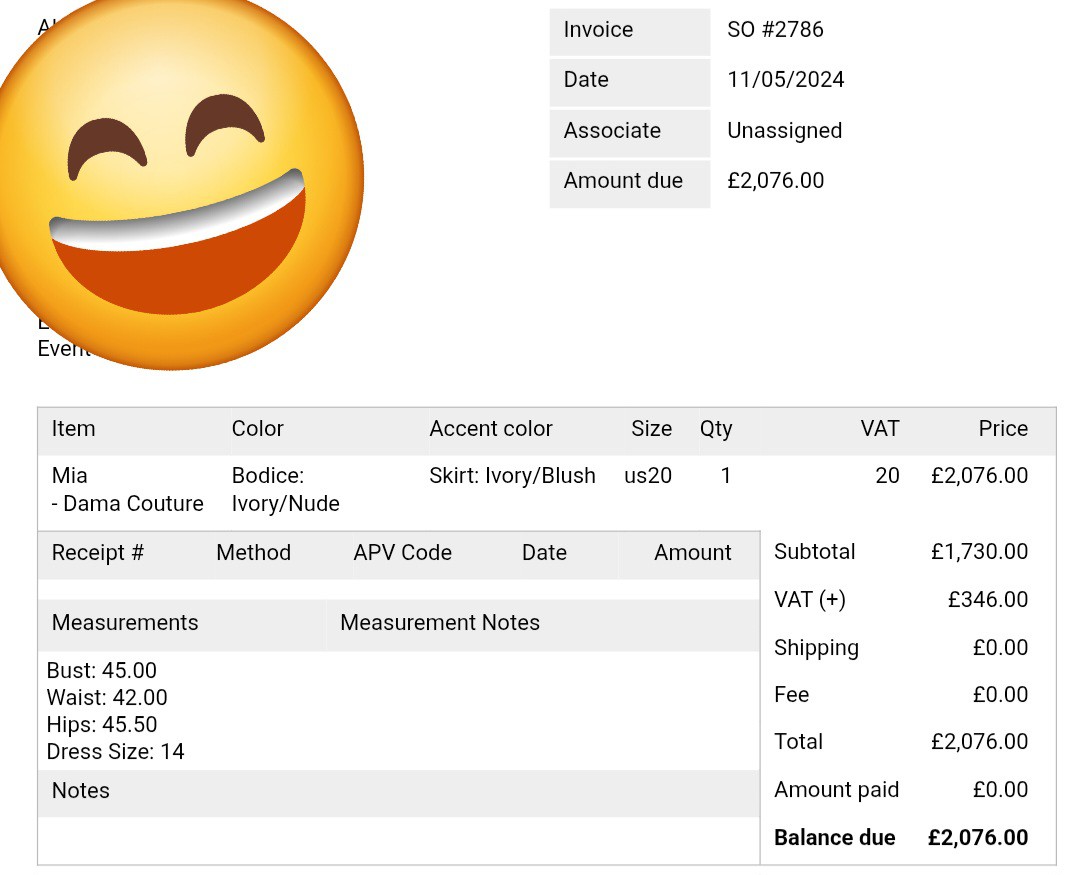Click the Color column header

coord(257,429)
